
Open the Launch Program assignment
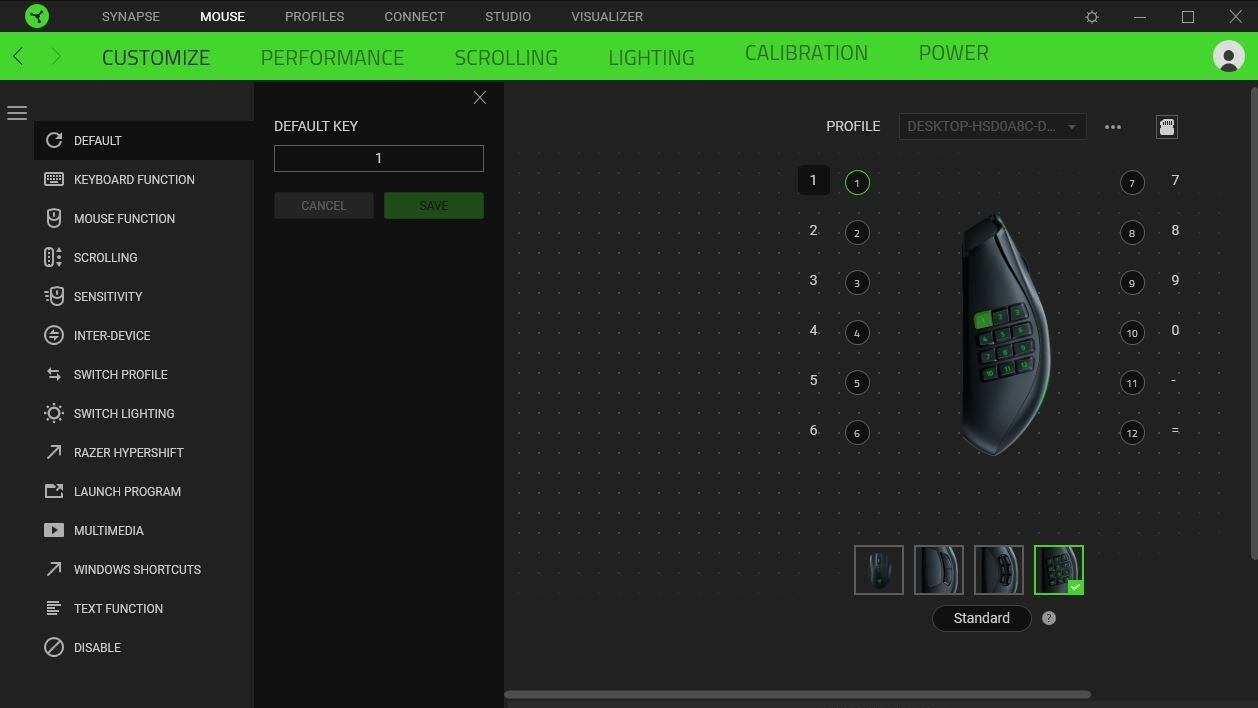click(x=55, y=491)
